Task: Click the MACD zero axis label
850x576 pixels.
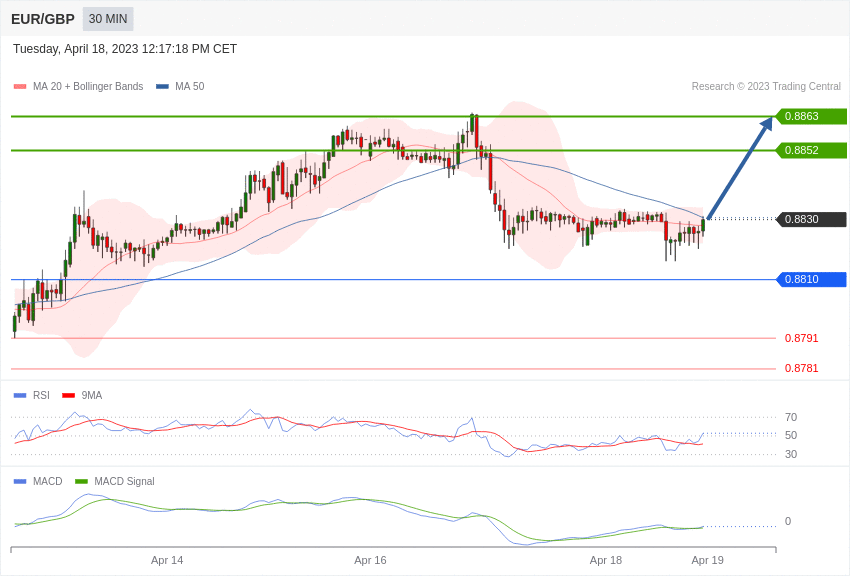Action: pos(788,521)
